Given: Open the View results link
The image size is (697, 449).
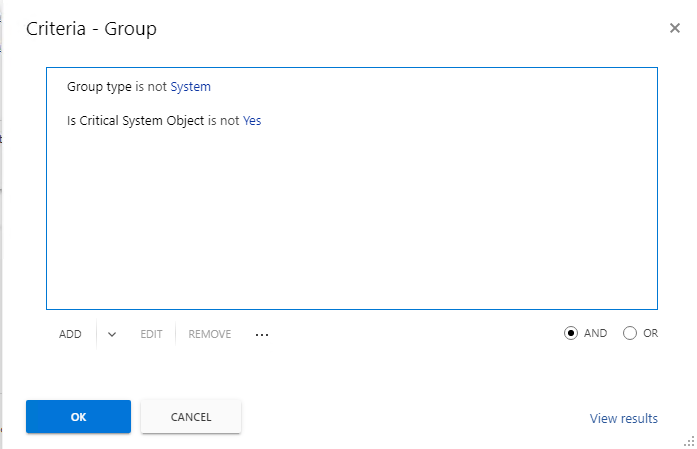Looking at the screenshot, I should [x=624, y=418].
